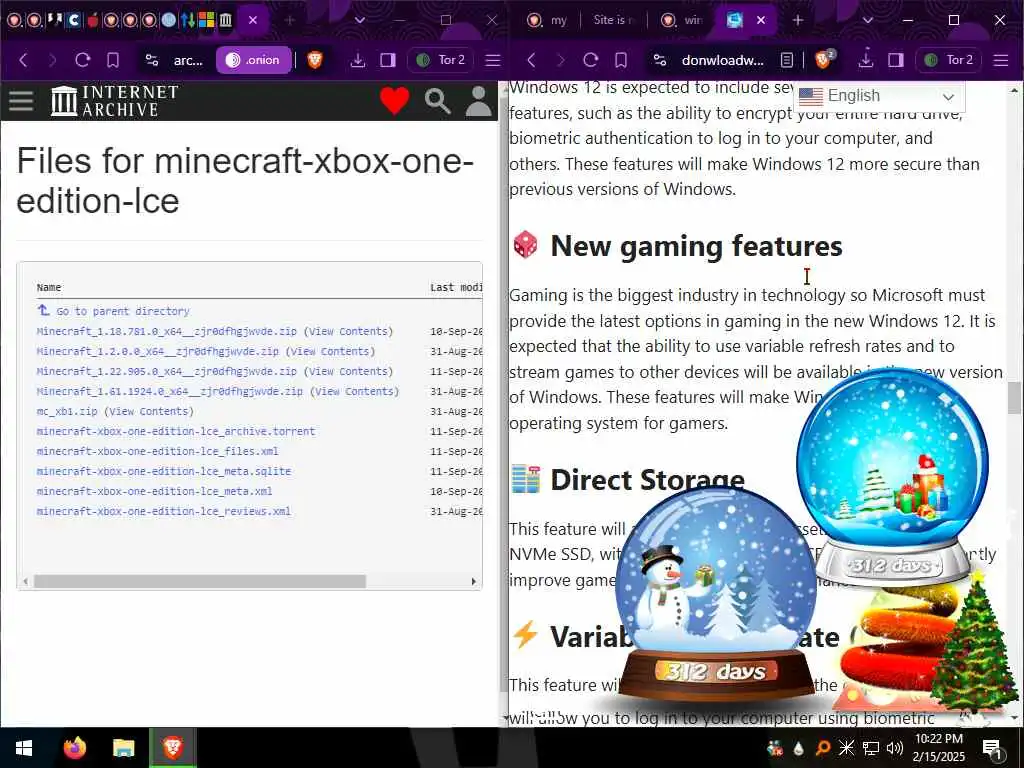Click the file listing scrollbar right arrow

pyautogui.click(x=473, y=581)
